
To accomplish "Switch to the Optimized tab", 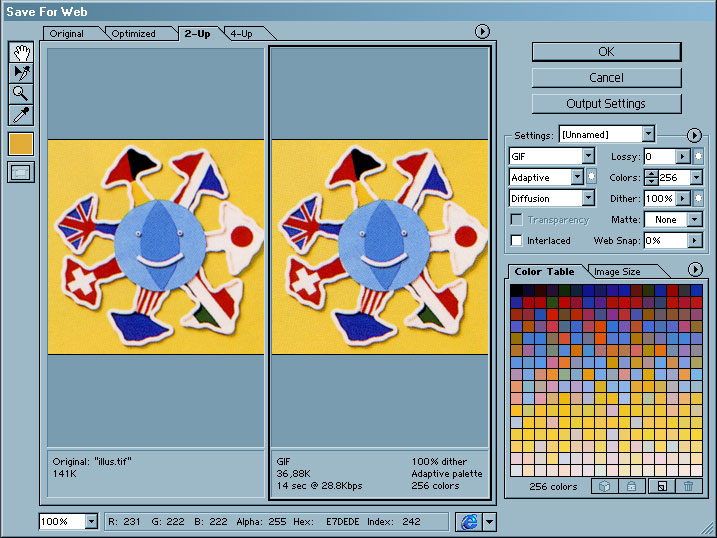I will coord(134,33).
